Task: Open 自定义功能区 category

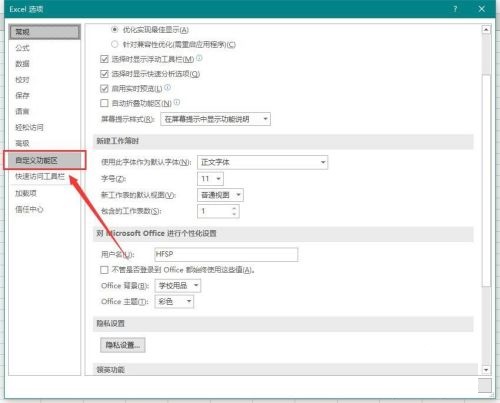Action: [x=45, y=160]
